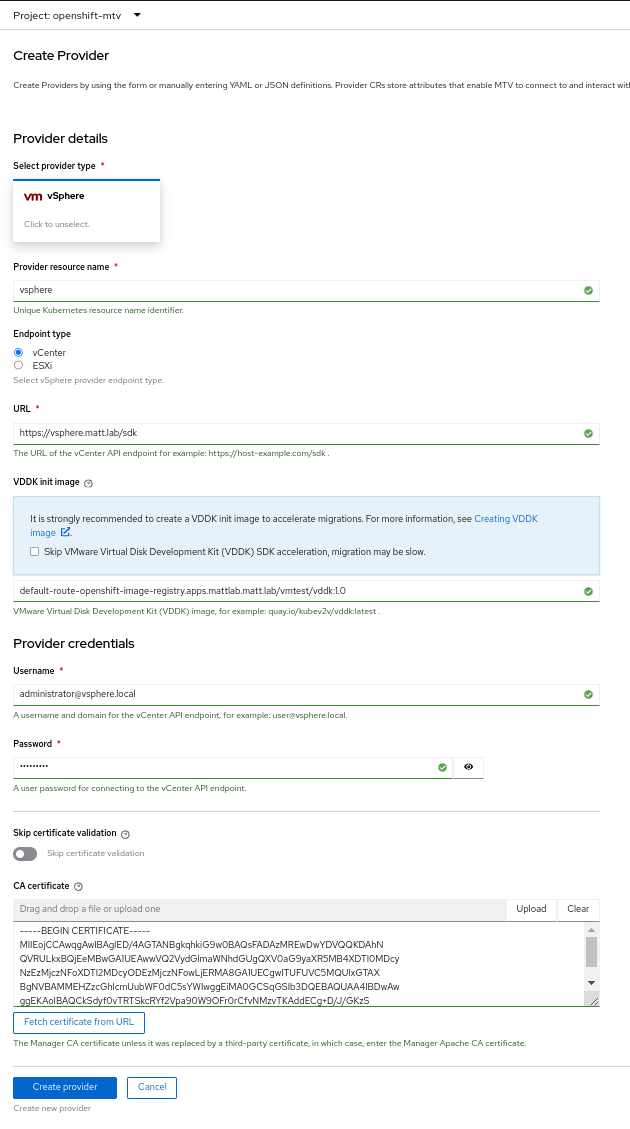The image size is (630, 1129).
Task: Click the Skip certificate validation help icon
Action: click(x=125, y=835)
